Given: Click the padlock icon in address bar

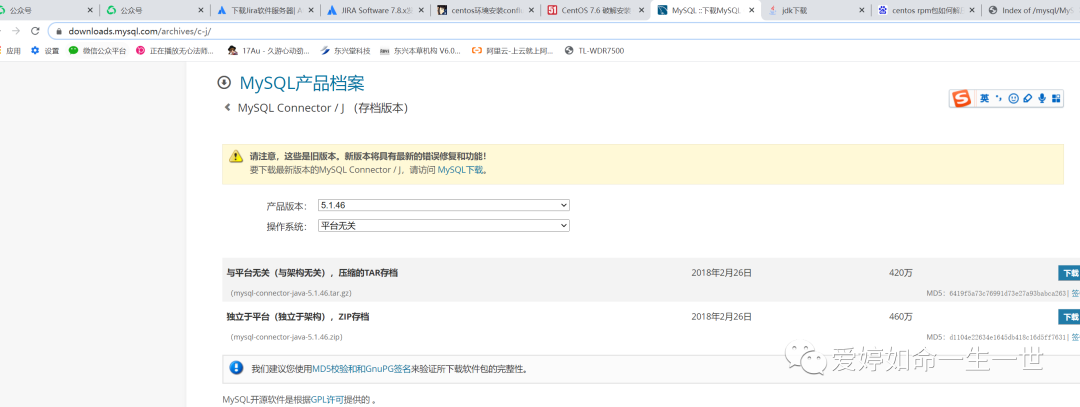Looking at the screenshot, I should pyautogui.click(x=59, y=32).
